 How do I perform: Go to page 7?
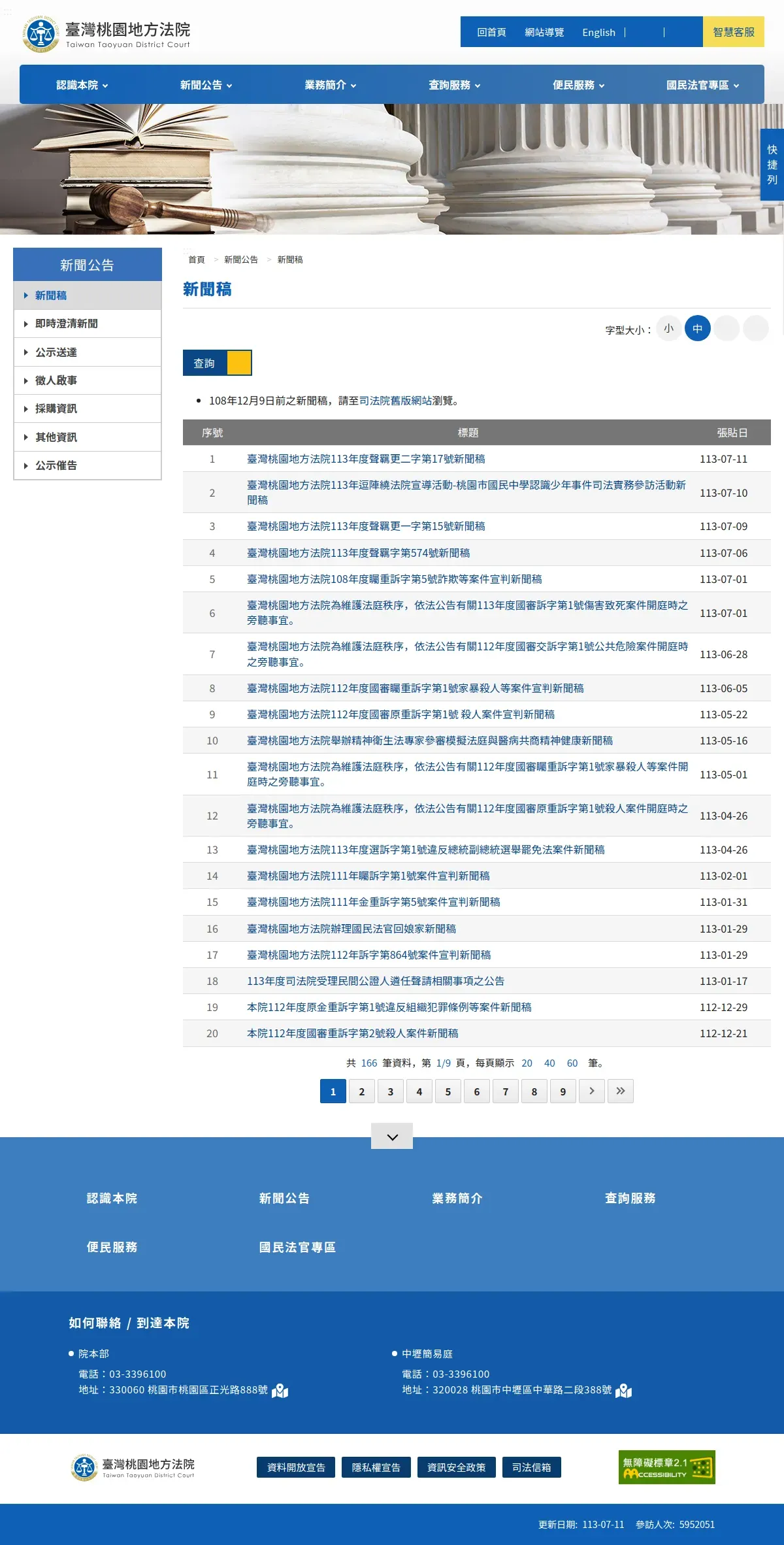(x=506, y=1091)
